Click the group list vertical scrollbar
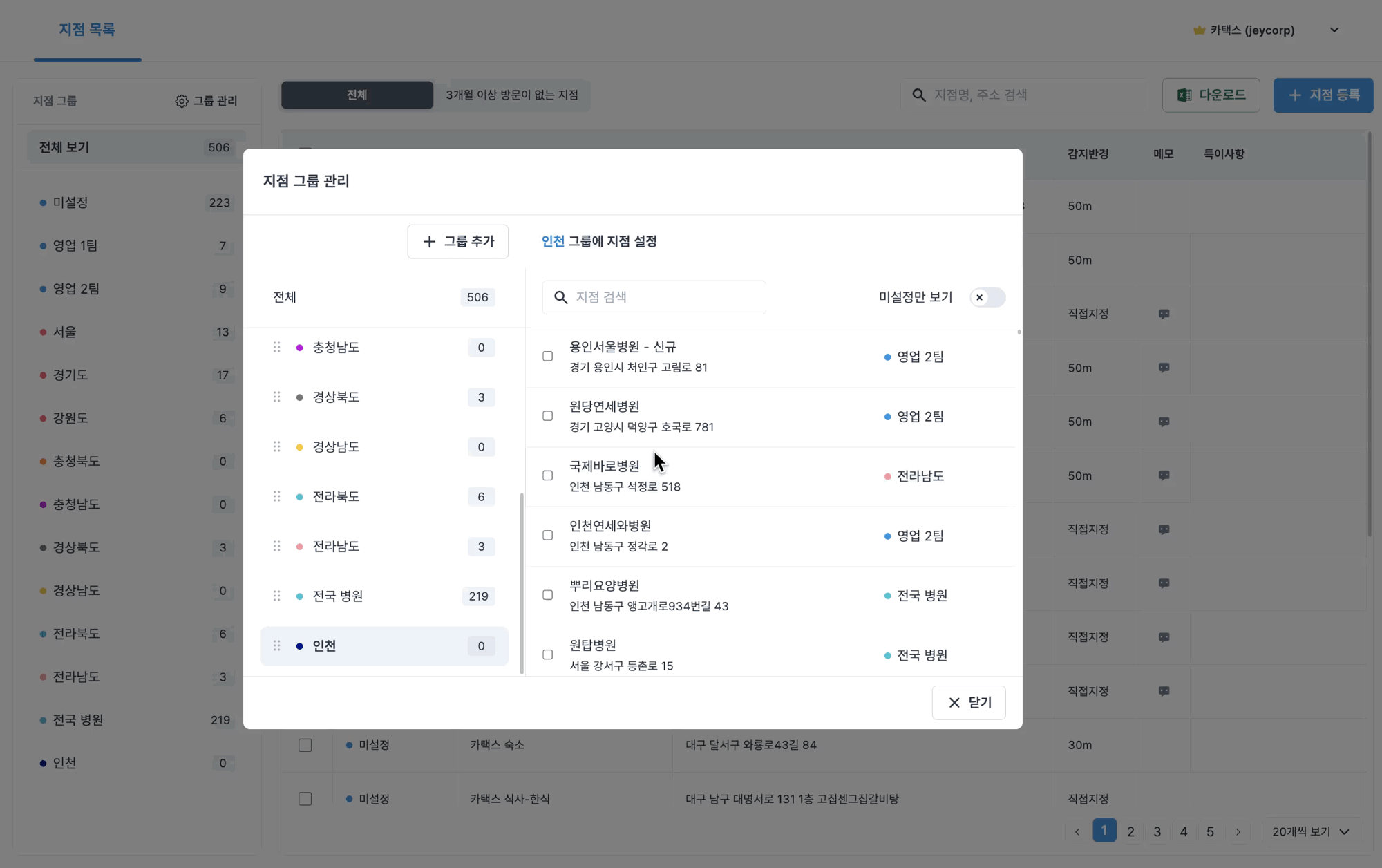Viewport: 1382px width, 868px height. pos(522,583)
